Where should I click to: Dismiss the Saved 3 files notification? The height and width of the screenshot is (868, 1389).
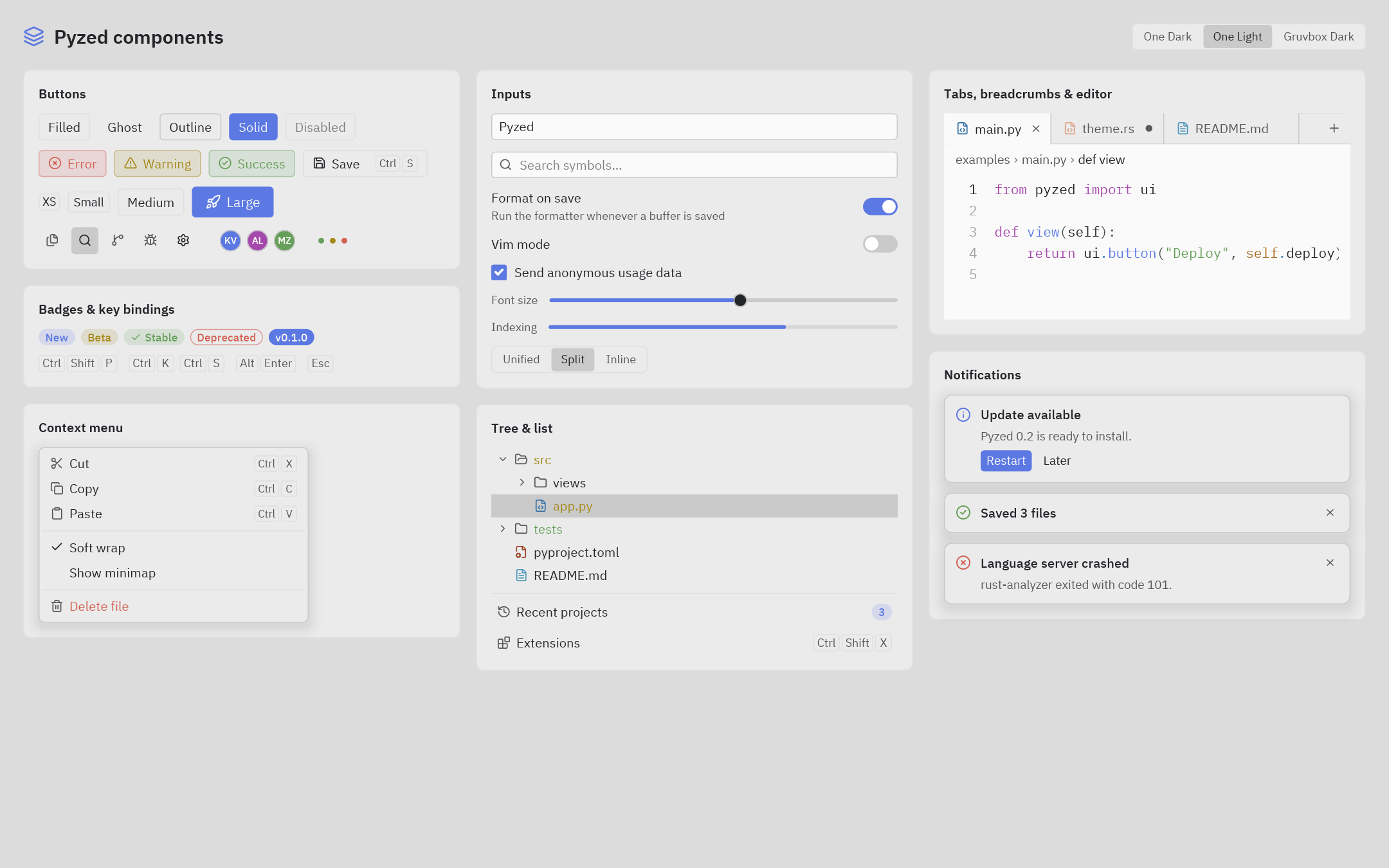(1330, 512)
